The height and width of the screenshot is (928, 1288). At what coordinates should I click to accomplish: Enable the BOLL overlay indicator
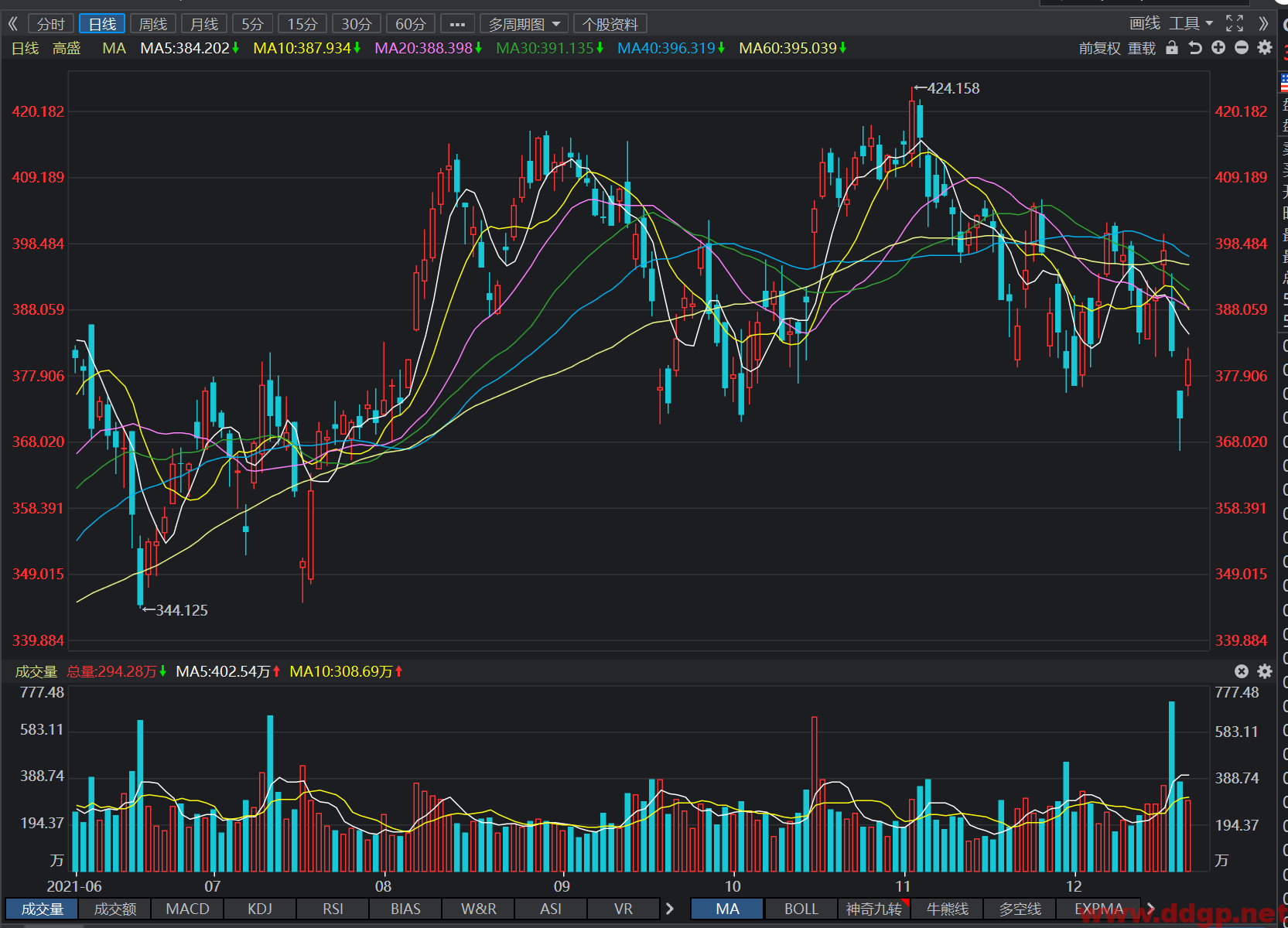tap(801, 909)
